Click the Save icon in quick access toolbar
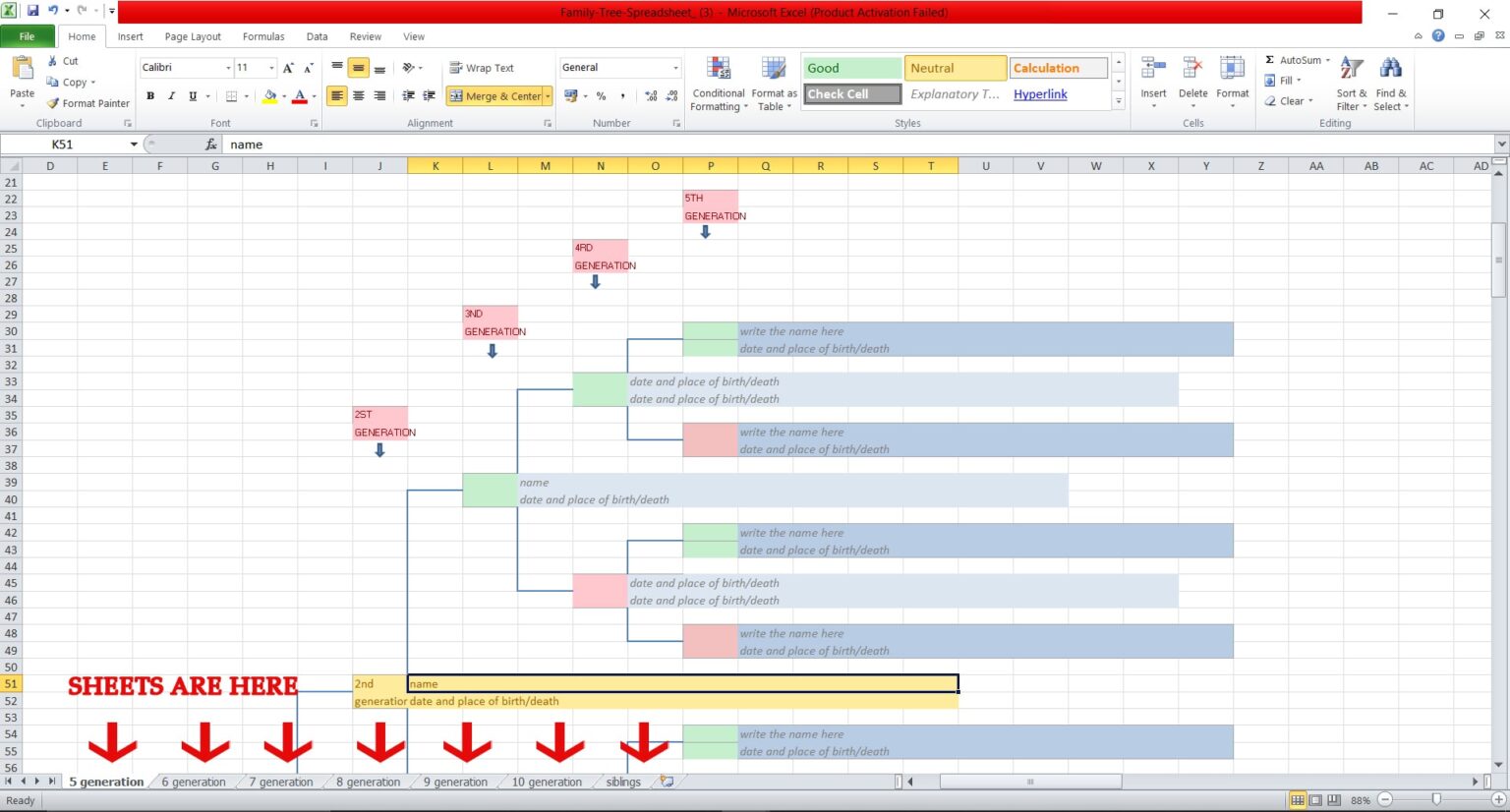1510x812 pixels. tap(32, 11)
